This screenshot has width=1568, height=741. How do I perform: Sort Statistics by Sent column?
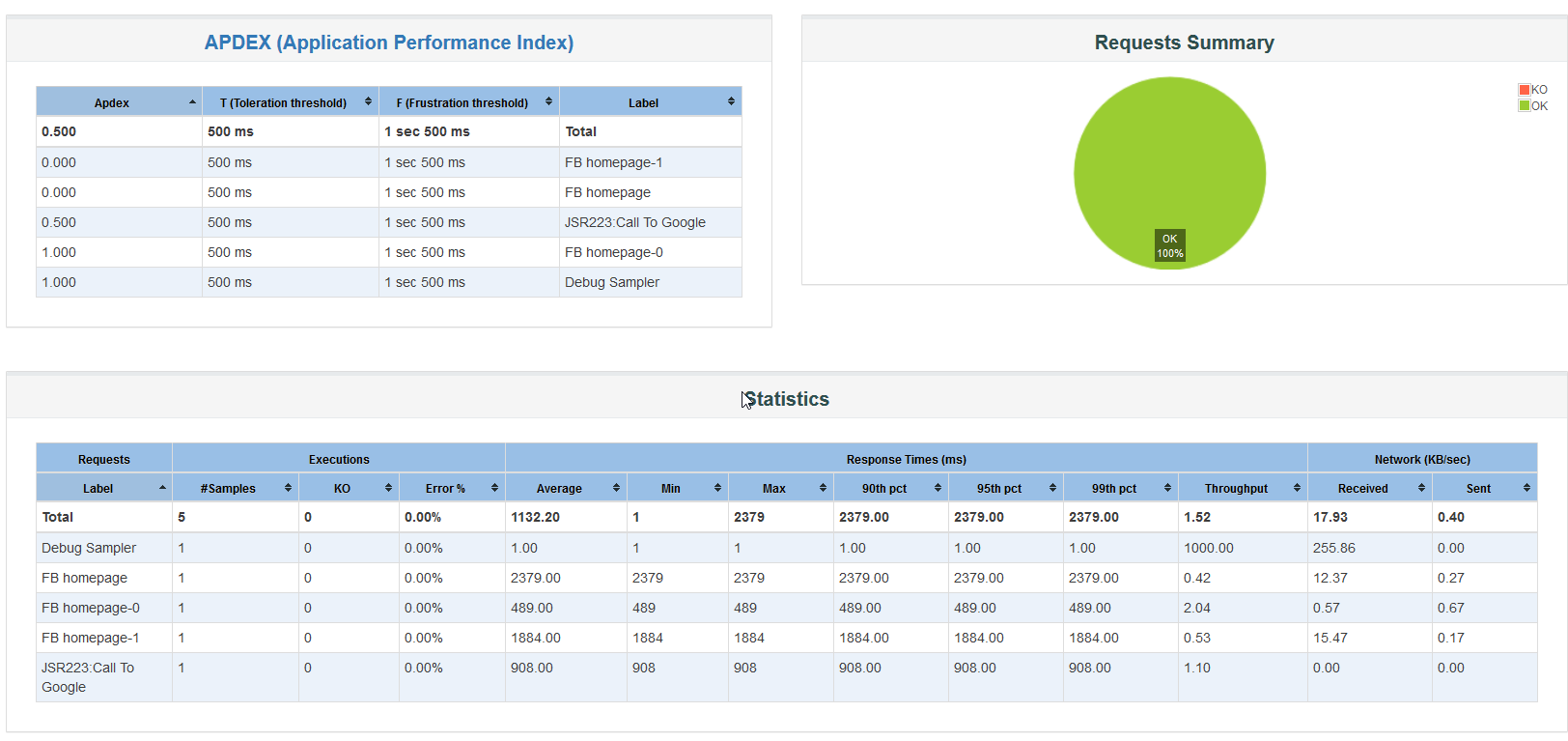(1485, 488)
